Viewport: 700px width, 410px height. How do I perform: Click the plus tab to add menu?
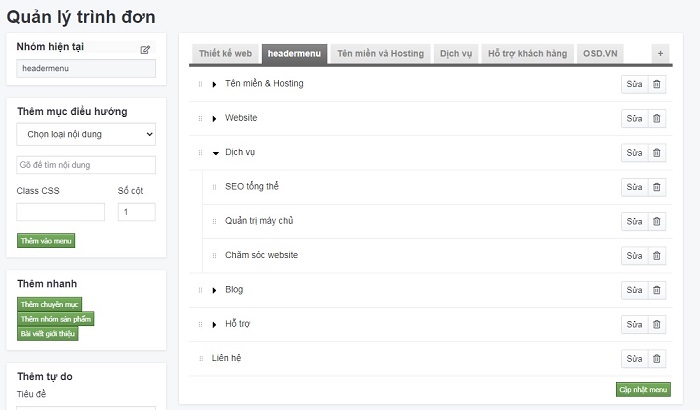point(659,53)
